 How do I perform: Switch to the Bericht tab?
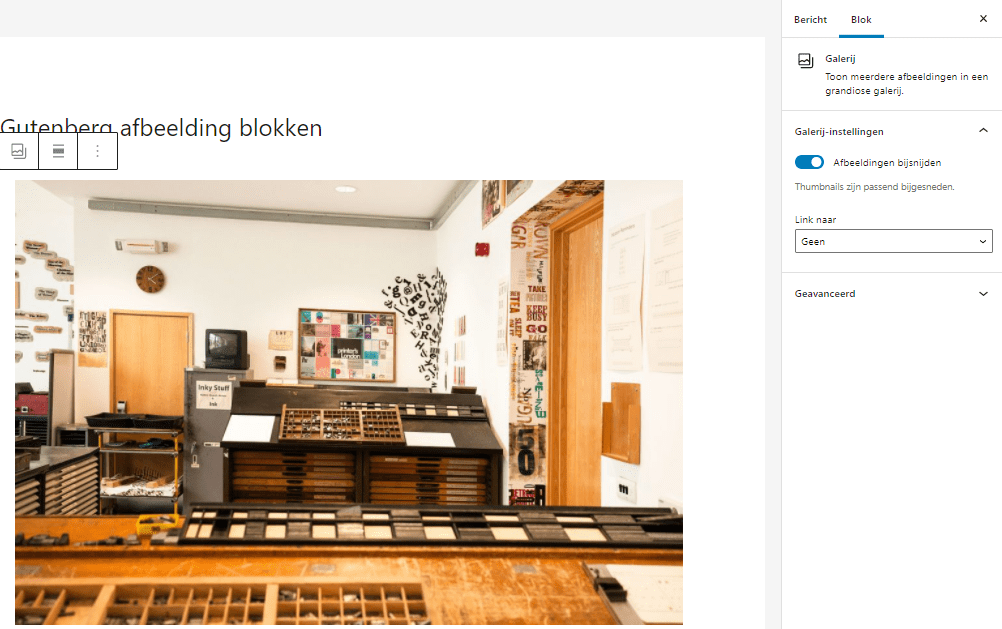pyautogui.click(x=810, y=20)
